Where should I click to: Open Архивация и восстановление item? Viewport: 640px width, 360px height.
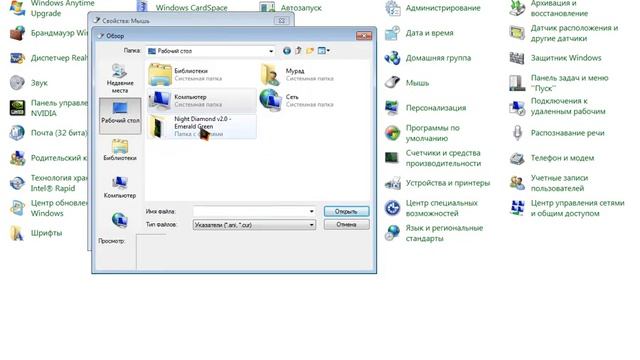point(549,8)
